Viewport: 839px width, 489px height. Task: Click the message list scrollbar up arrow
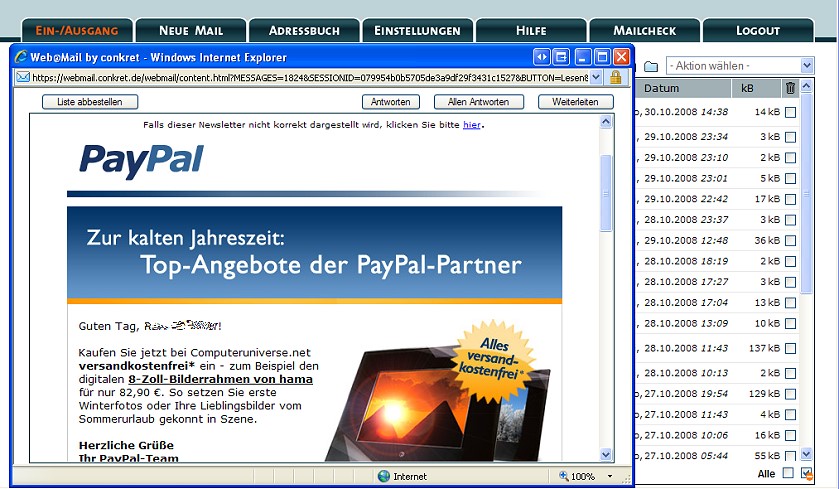pyautogui.click(x=806, y=86)
